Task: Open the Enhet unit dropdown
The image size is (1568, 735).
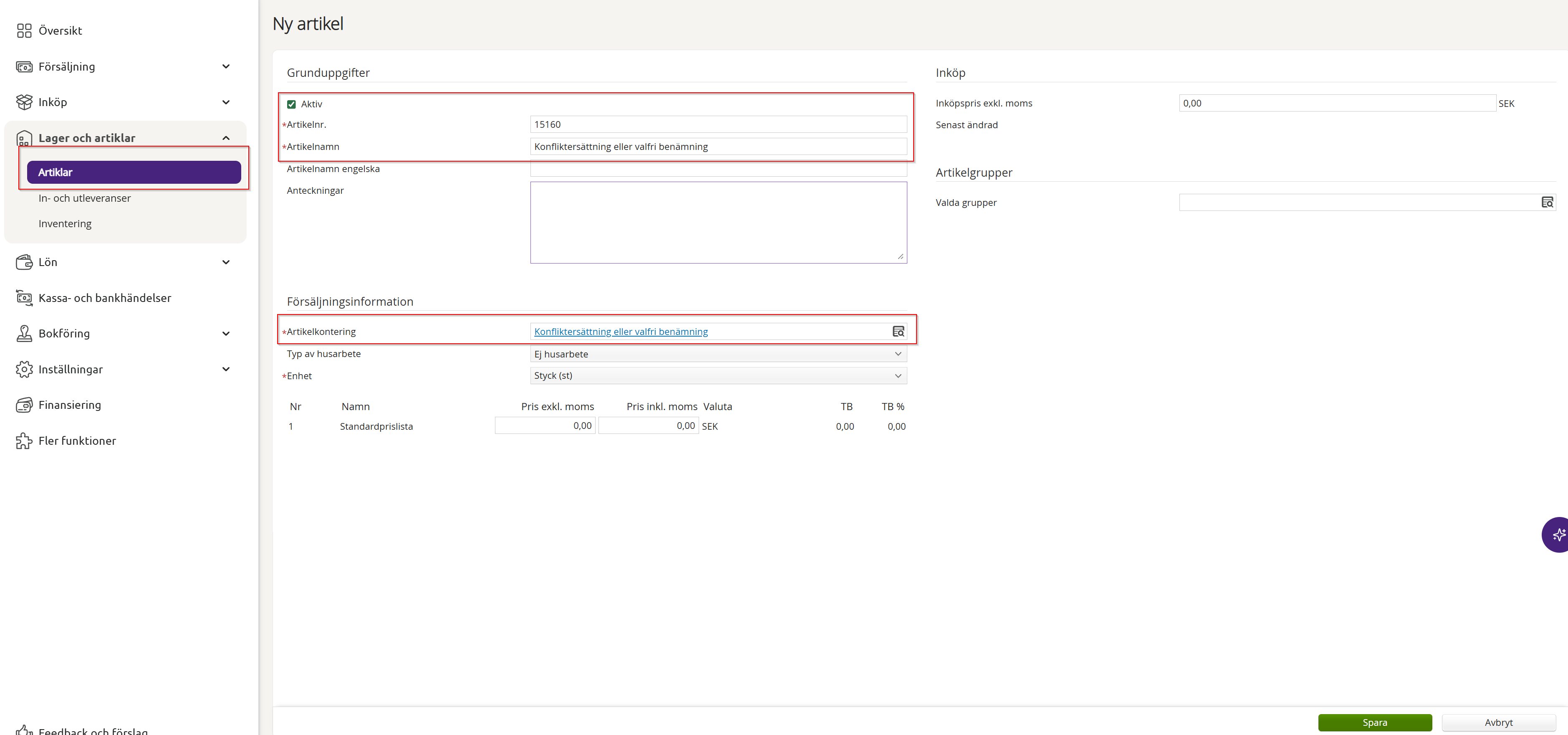Action: [x=718, y=376]
